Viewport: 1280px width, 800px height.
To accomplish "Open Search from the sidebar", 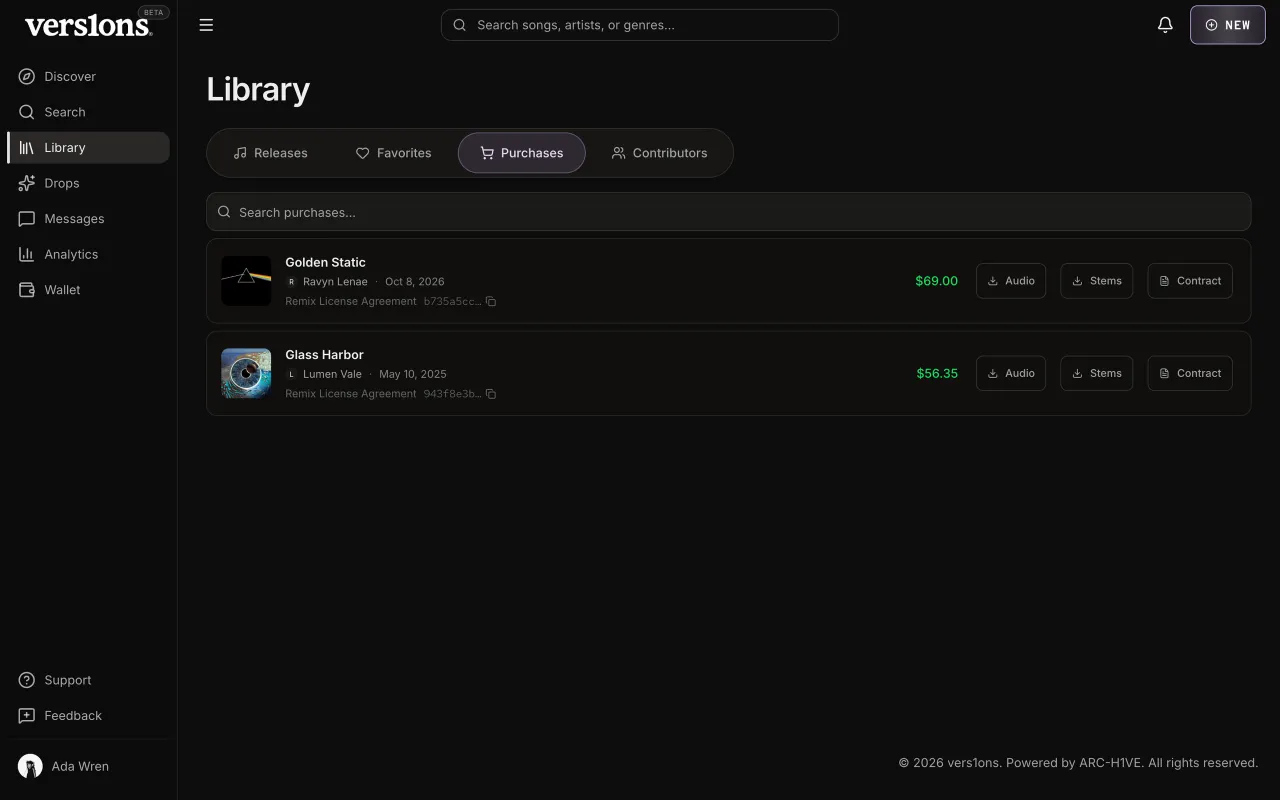I will (x=88, y=112).
